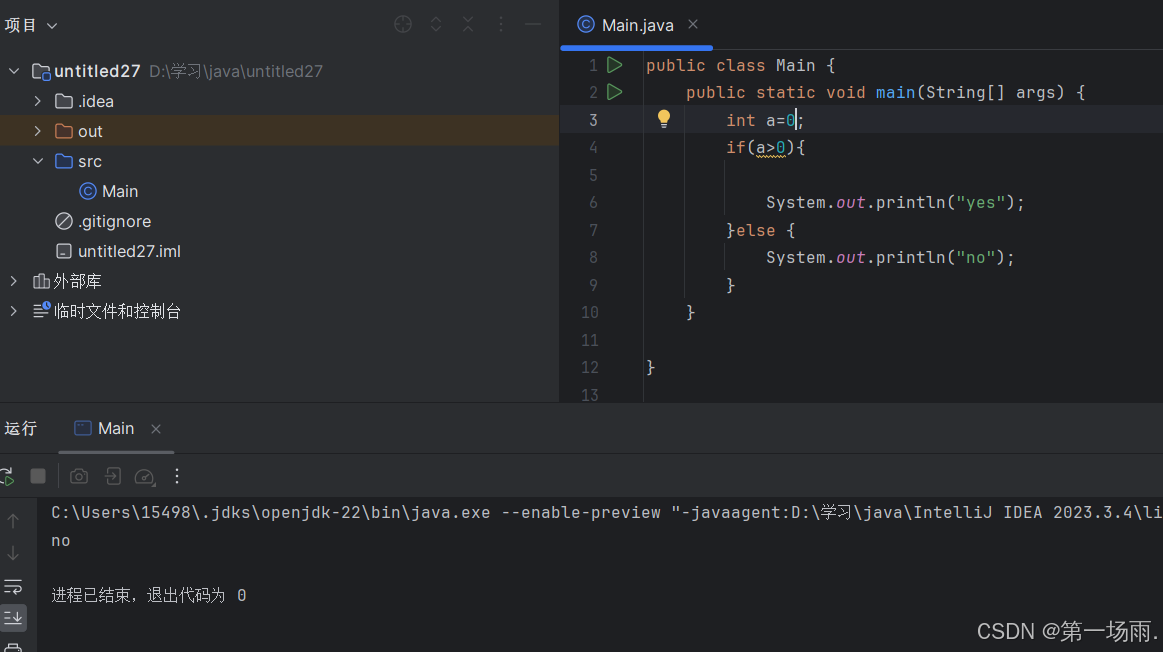Open the profiler gauge icon

coord(145,476)
